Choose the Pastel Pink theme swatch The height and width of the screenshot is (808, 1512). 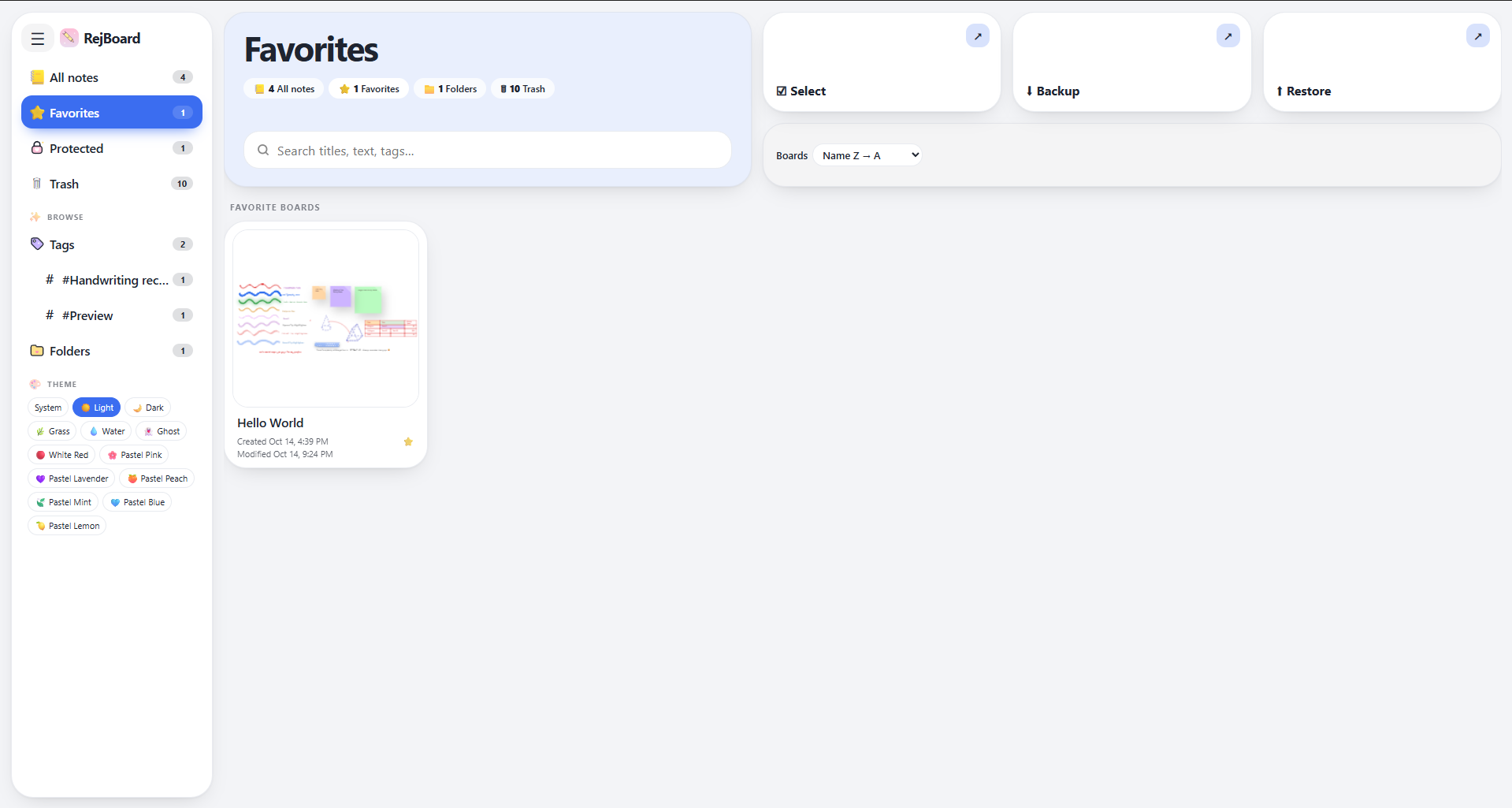point(134,455)
